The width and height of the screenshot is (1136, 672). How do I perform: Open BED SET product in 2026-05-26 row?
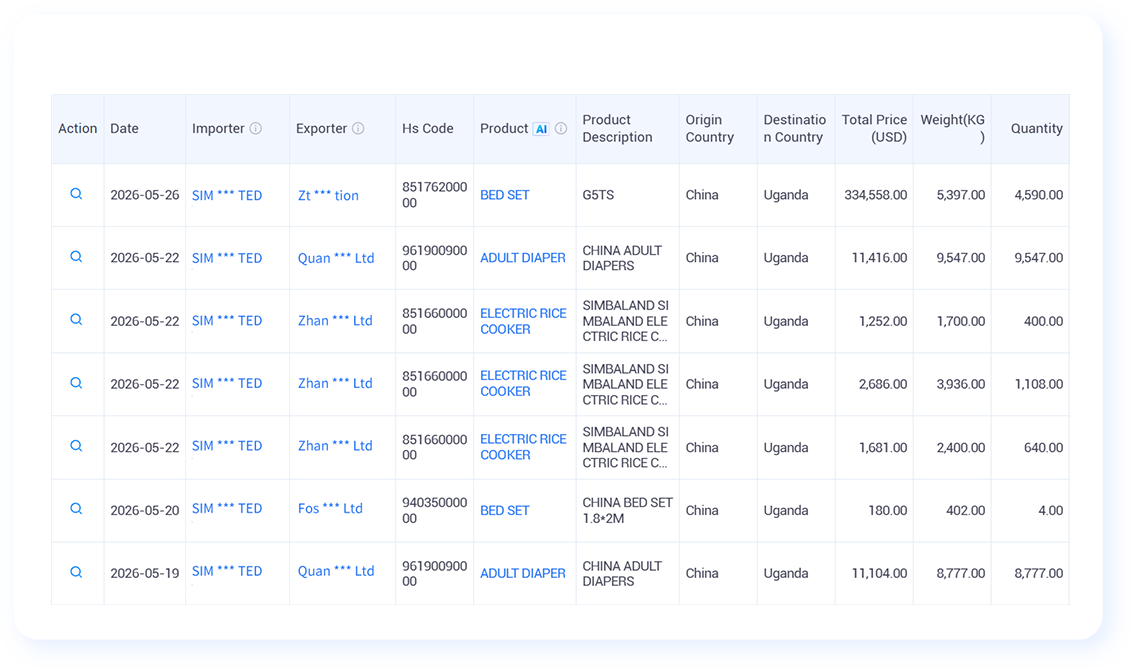click(x=505, y=196)
